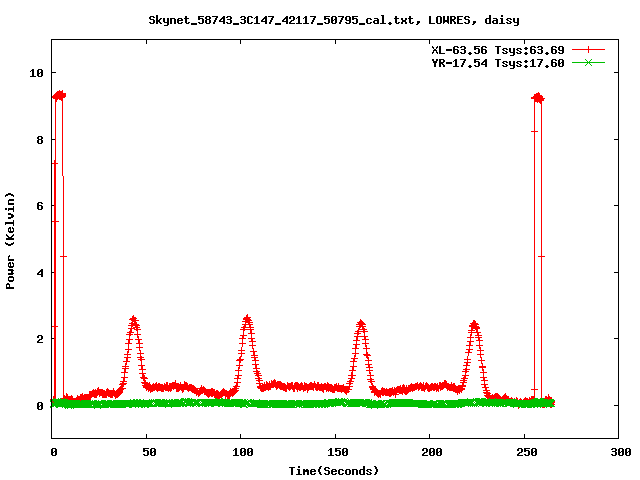
Task: Click the y-axis tick label 6
Action: tap(40, 206)
